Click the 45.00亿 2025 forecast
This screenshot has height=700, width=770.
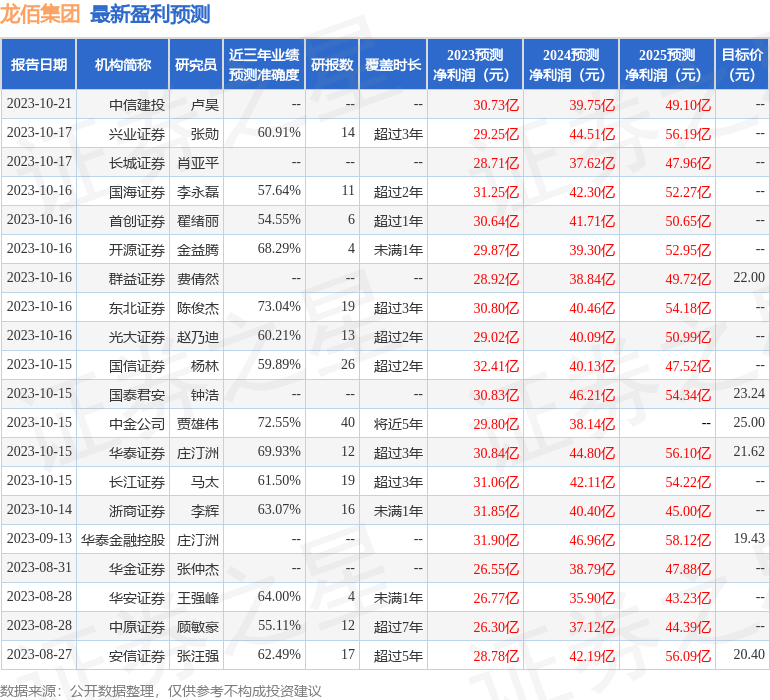pos(688,510)
